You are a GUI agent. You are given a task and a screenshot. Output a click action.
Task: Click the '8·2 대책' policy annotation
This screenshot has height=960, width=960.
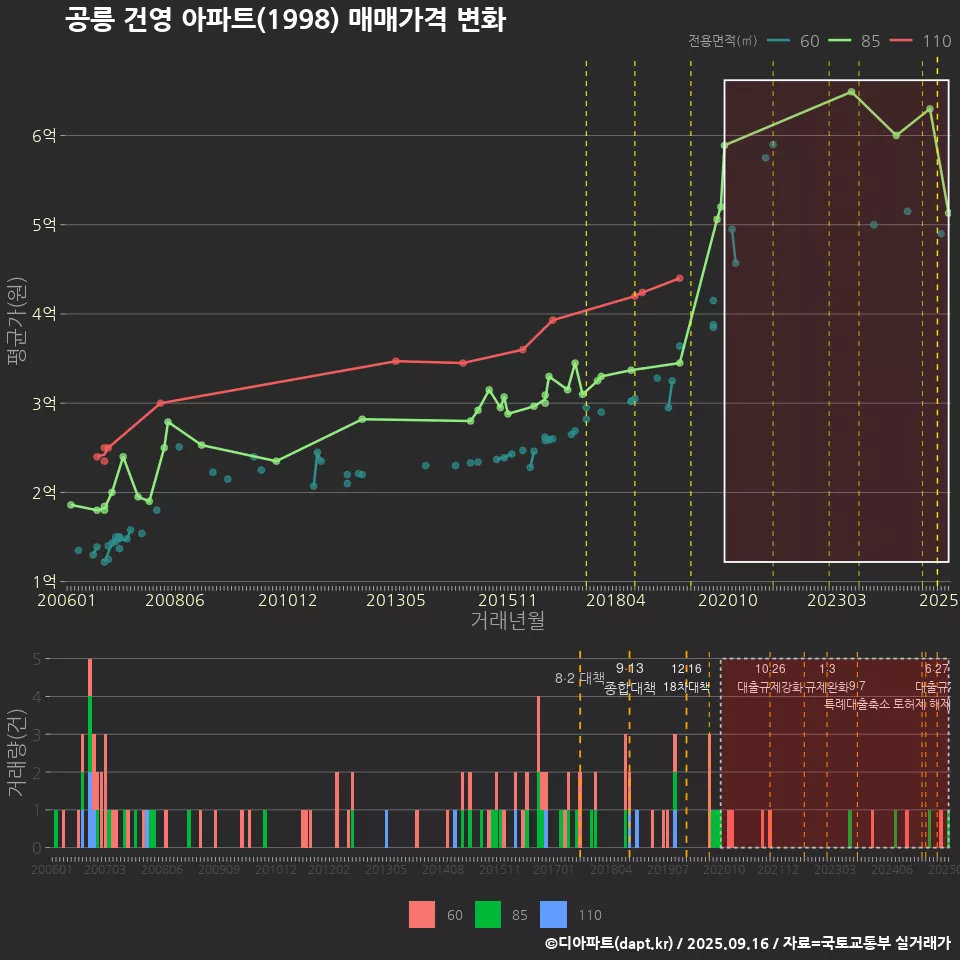580,678
